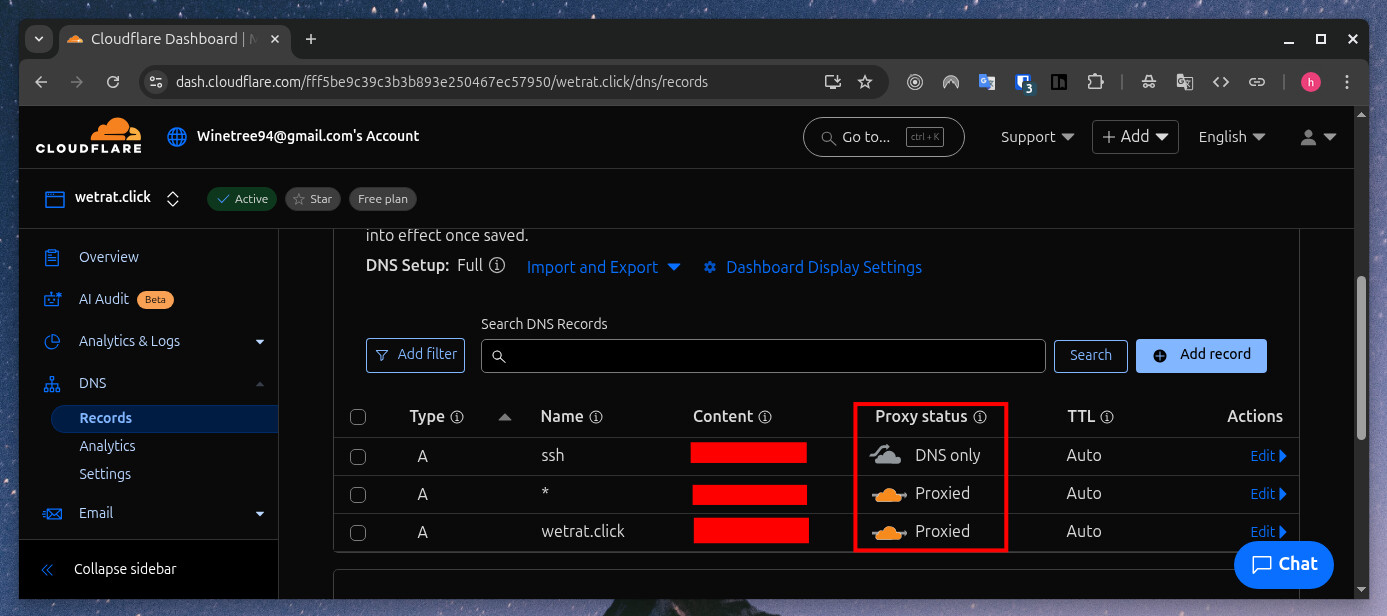Switch to the Cloudflare Dashboard tab
This screenshot has width=1387, height=616.
pyautogui.click(x=175, y=39)
